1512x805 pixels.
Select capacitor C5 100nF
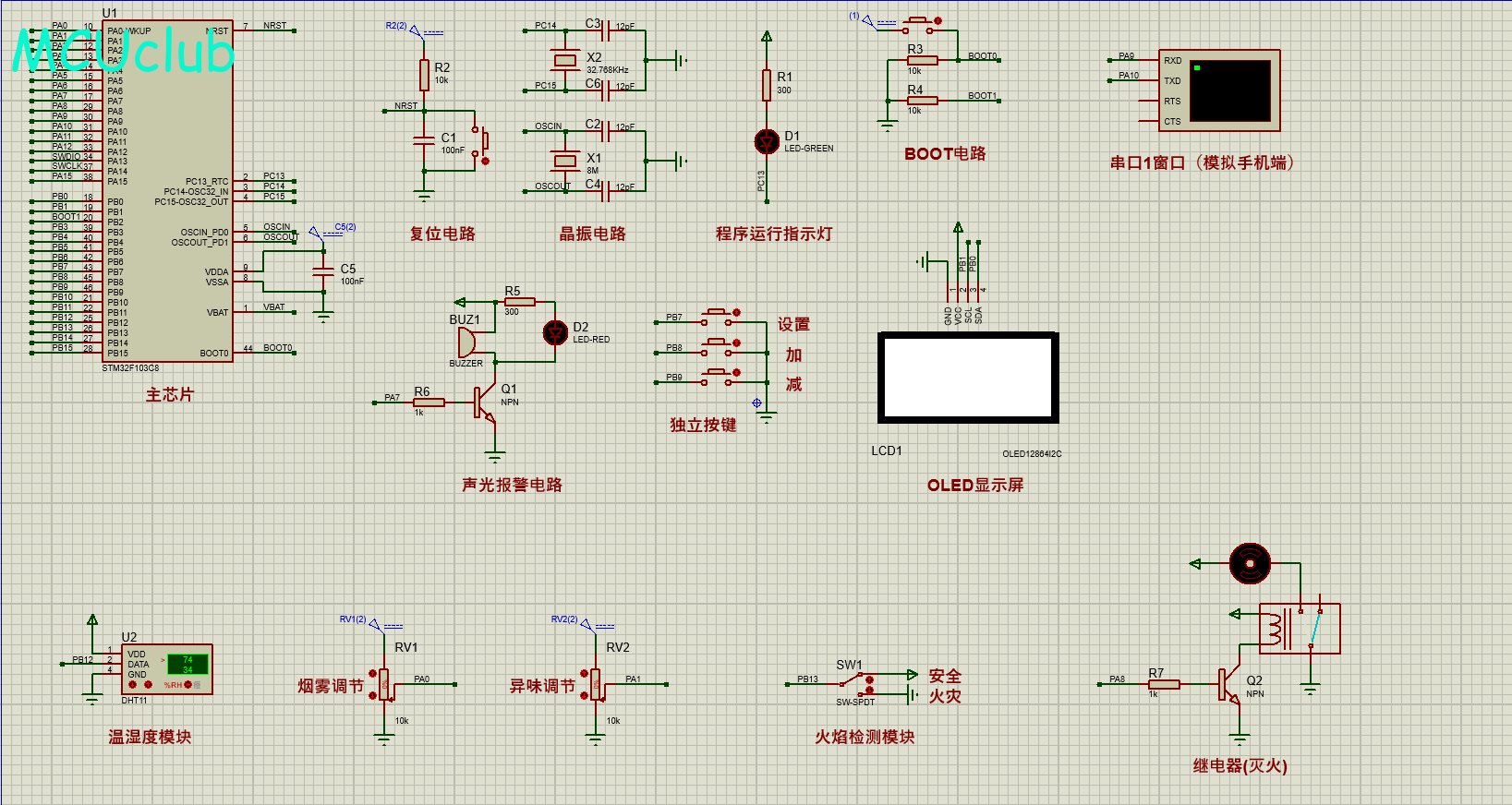[323, 270]
